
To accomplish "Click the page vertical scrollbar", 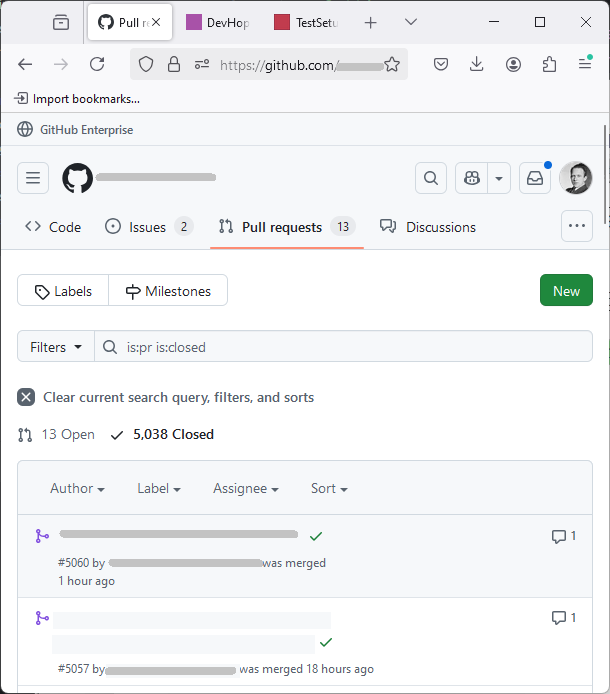I will click(x=606, y=175).
